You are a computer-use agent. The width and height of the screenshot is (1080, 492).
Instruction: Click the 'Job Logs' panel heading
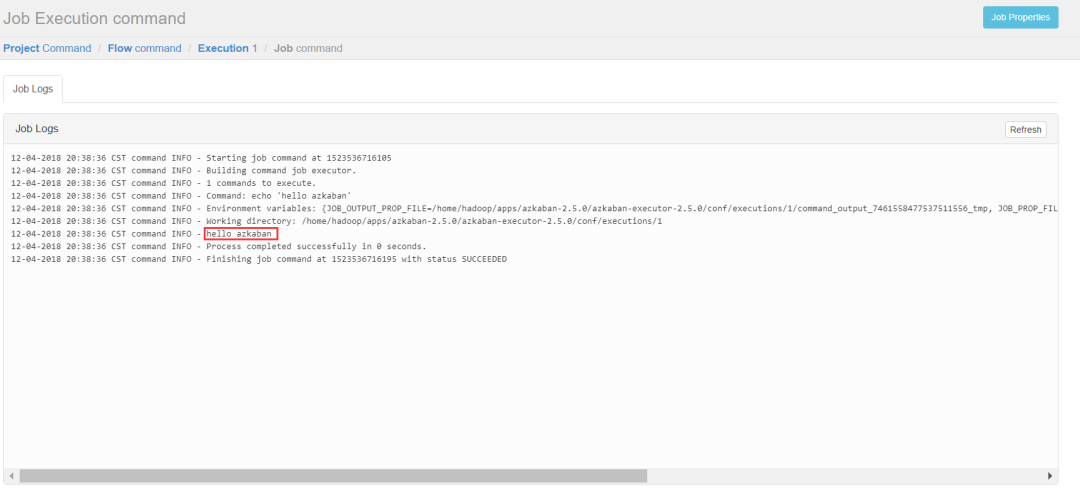[x=37, y=129]
